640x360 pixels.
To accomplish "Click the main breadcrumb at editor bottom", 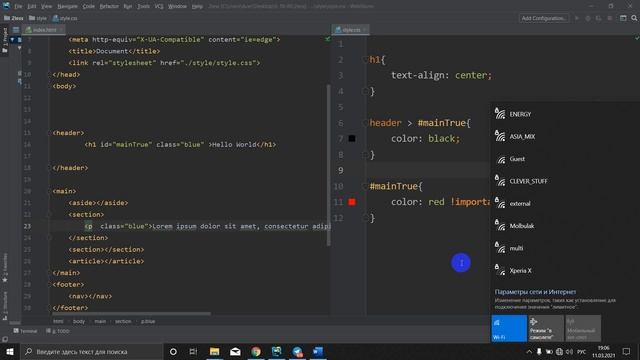I will pyautogui.click(x=100, y=322).
